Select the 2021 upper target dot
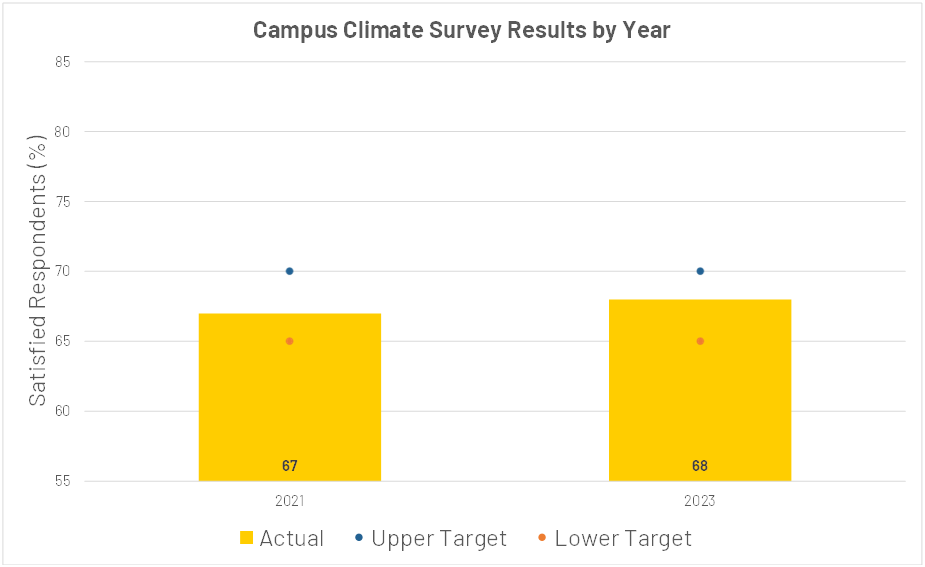The image size is (925, 567). (x=290, y=271)
